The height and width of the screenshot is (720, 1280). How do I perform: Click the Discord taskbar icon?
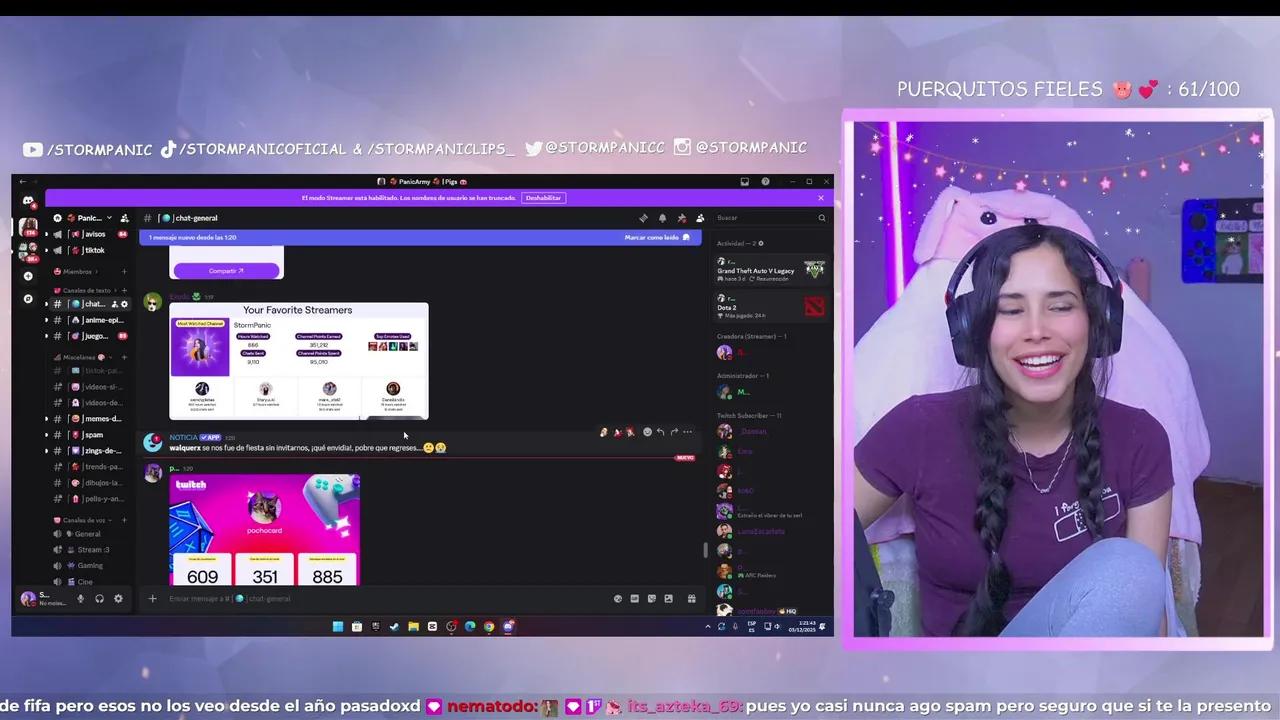(x=508, y=627)
